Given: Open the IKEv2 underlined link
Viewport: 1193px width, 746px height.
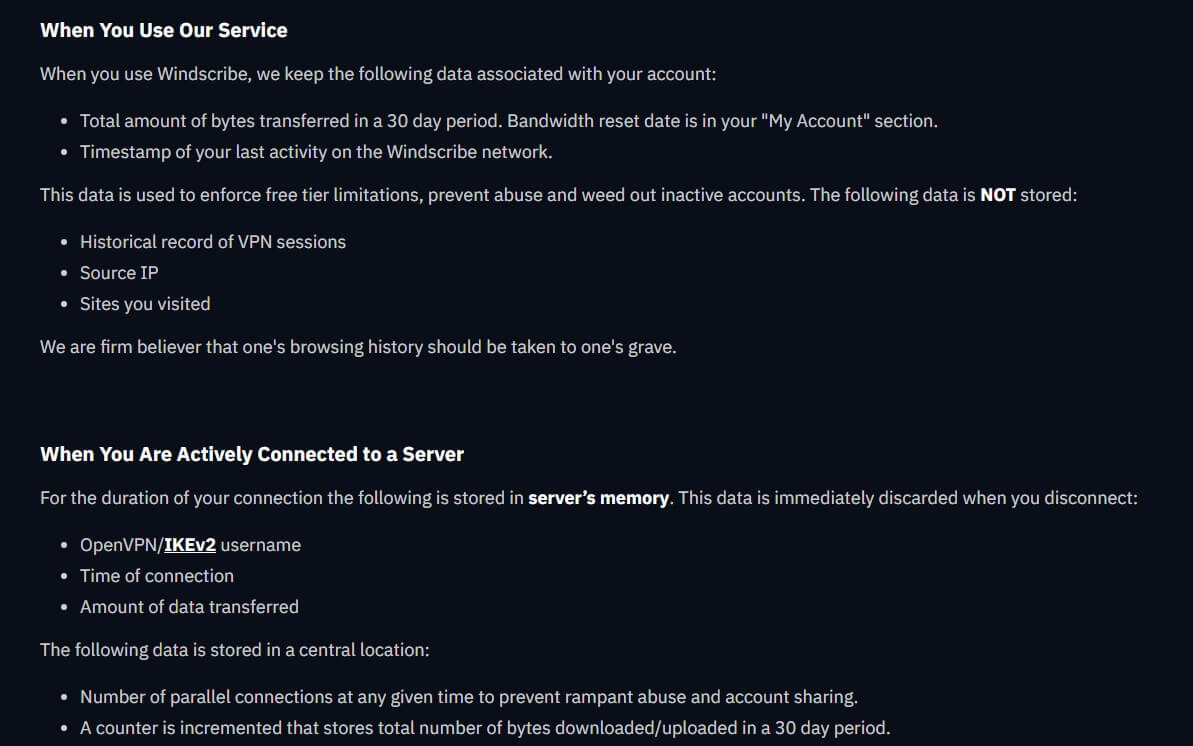Looking at the screenshot, I should click(189, 545).
